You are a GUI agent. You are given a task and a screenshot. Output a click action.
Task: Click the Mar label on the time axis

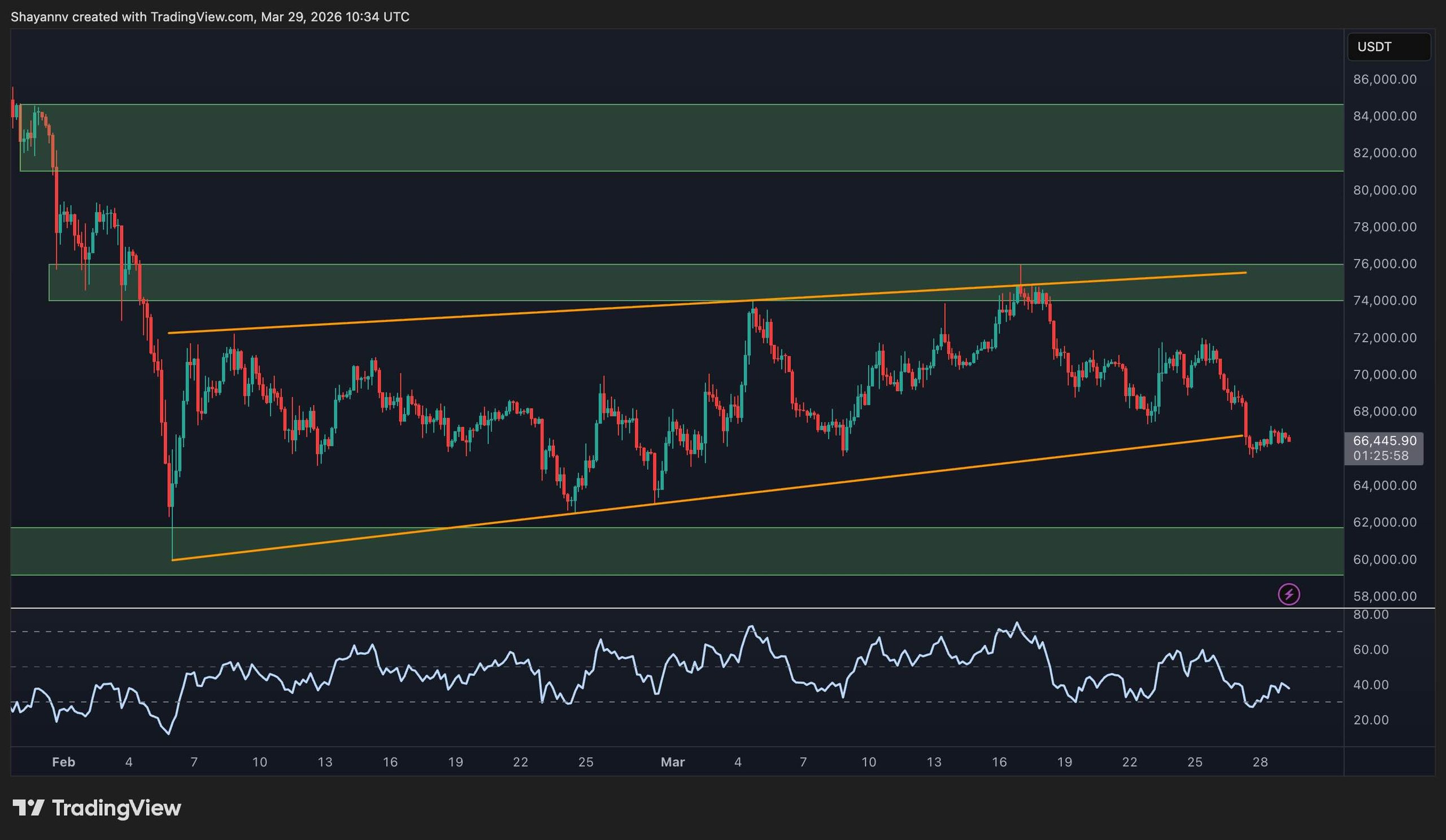[x=673, y=762]
